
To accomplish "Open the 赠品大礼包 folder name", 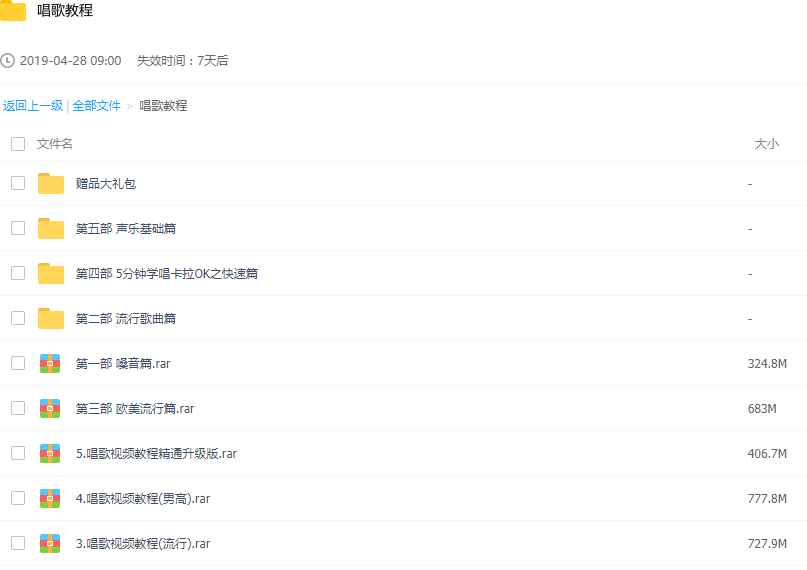I will click(106, 184).
